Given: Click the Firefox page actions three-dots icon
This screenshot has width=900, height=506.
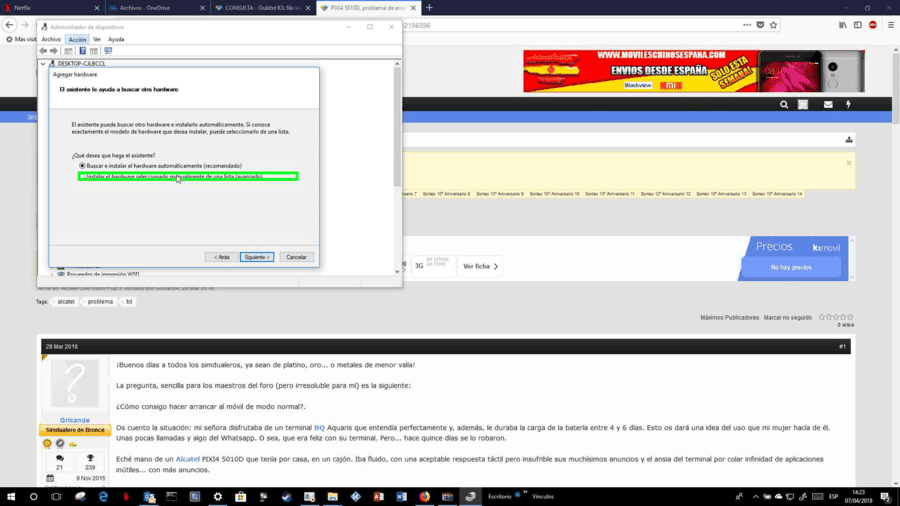Looking at the screenshot, I should (747, 25).
